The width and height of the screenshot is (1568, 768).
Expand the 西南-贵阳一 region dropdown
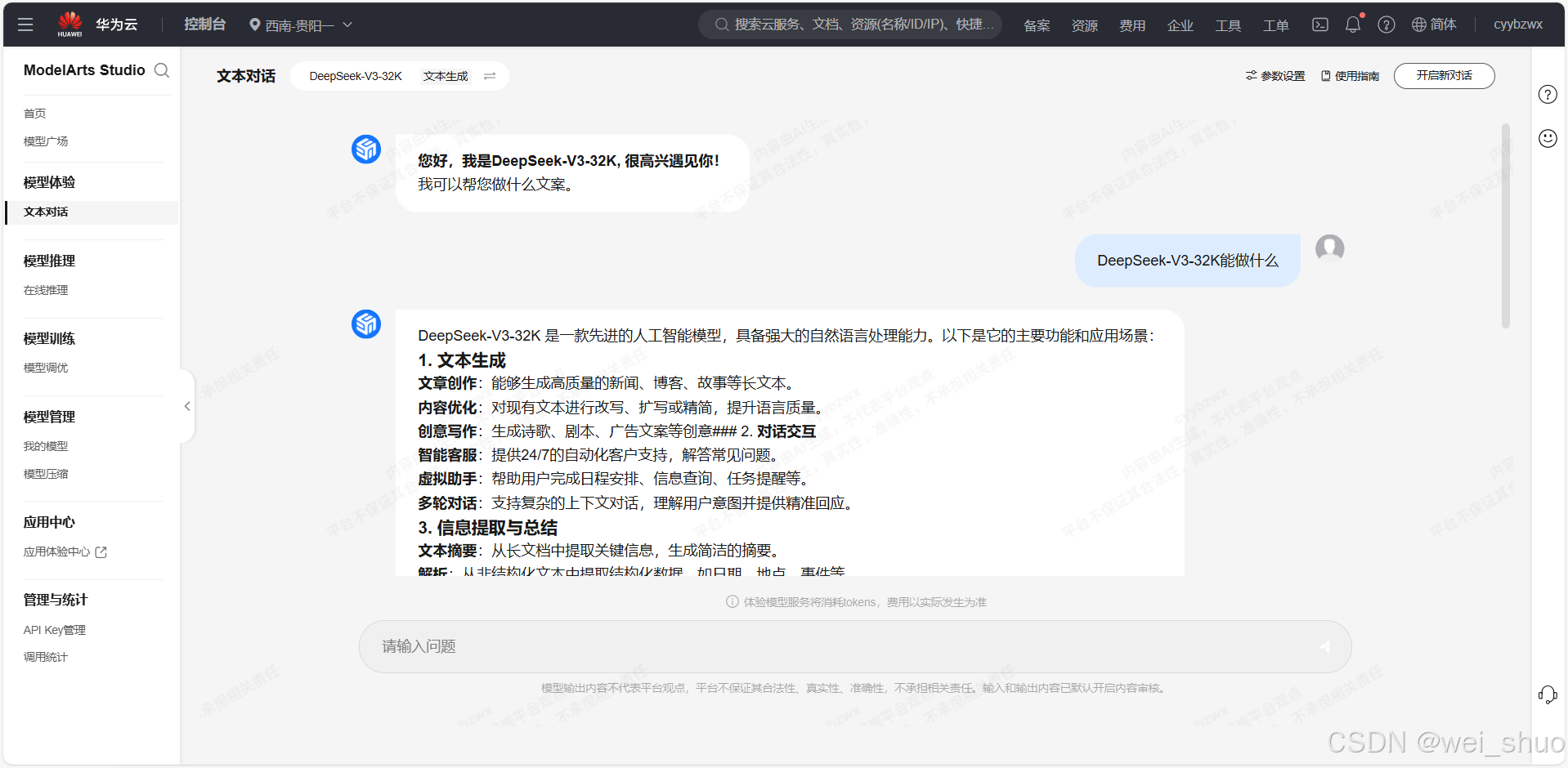(x=301, y=25)
